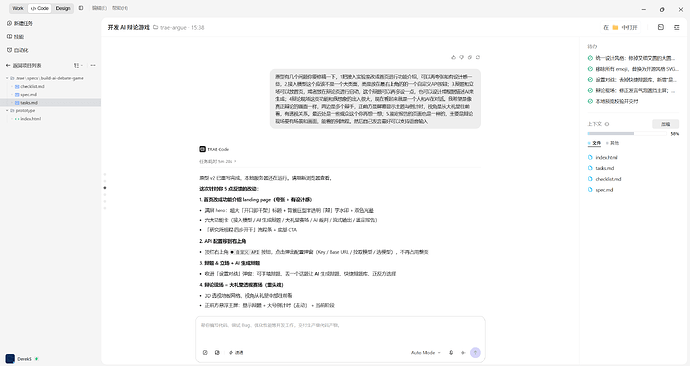Switch to the Work tab
Screen dimensions: 690x366
pos(18,8)
